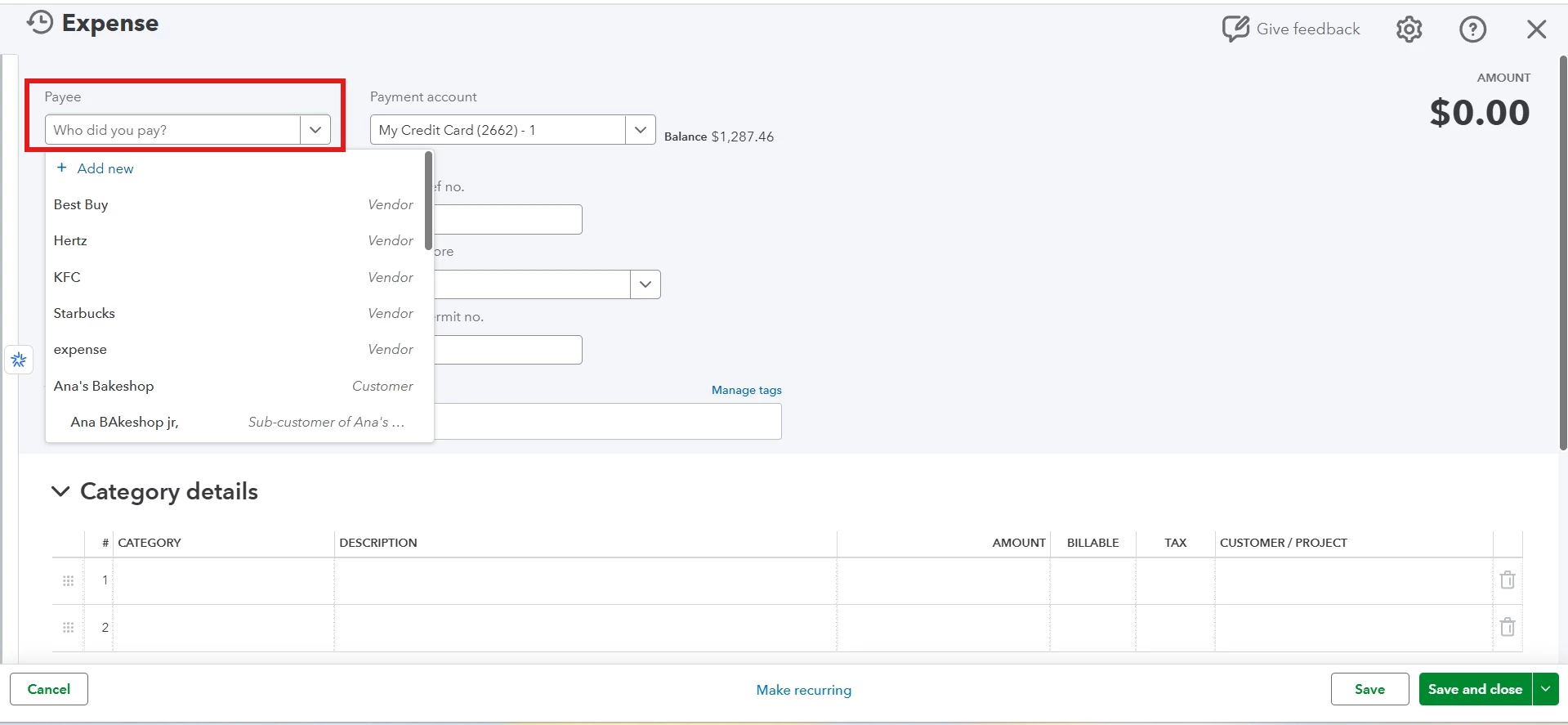
Task: Open the partially hidden dropdown below Ref no.
Action: coord(646,284)
